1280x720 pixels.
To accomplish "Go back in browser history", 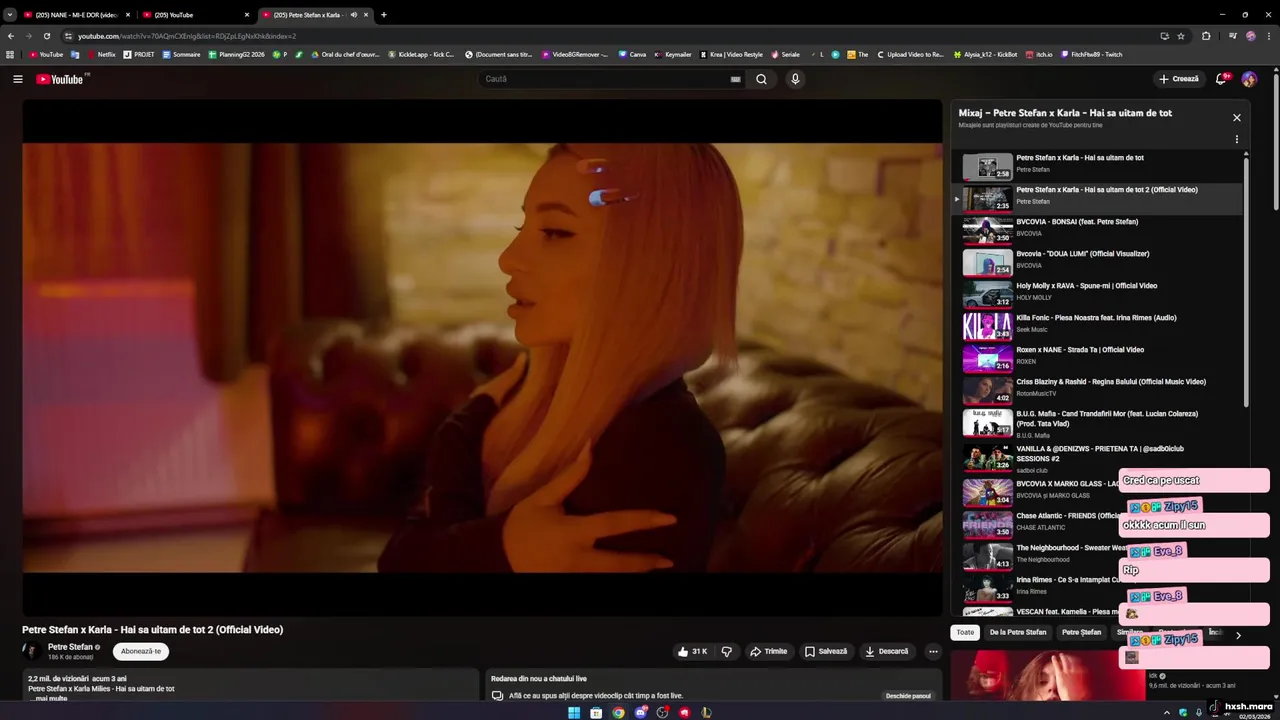I will pyautogui.click(x=11, y=36).
